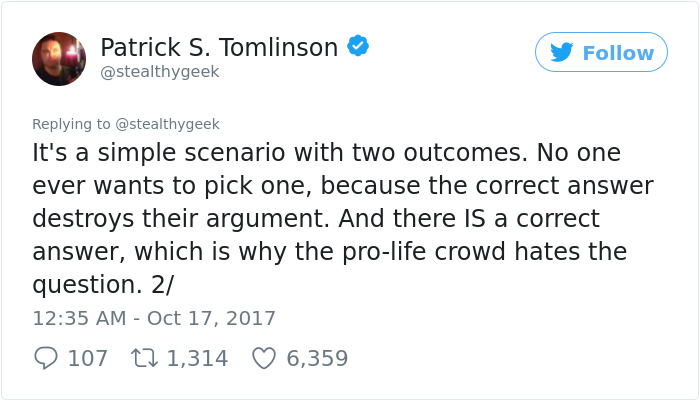Click the '2/' thread marker ending the tweet
Viewport: 700px width, 401px height.
click(162, 284)
